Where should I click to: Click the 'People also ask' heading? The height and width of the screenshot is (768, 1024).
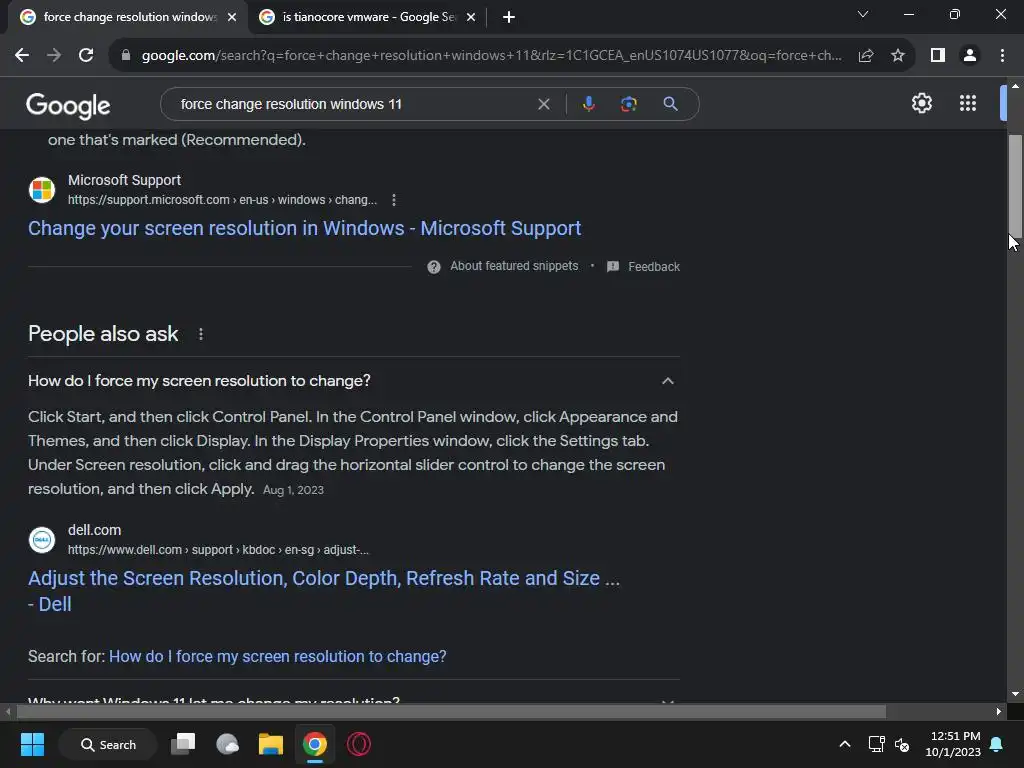(103, 334)
